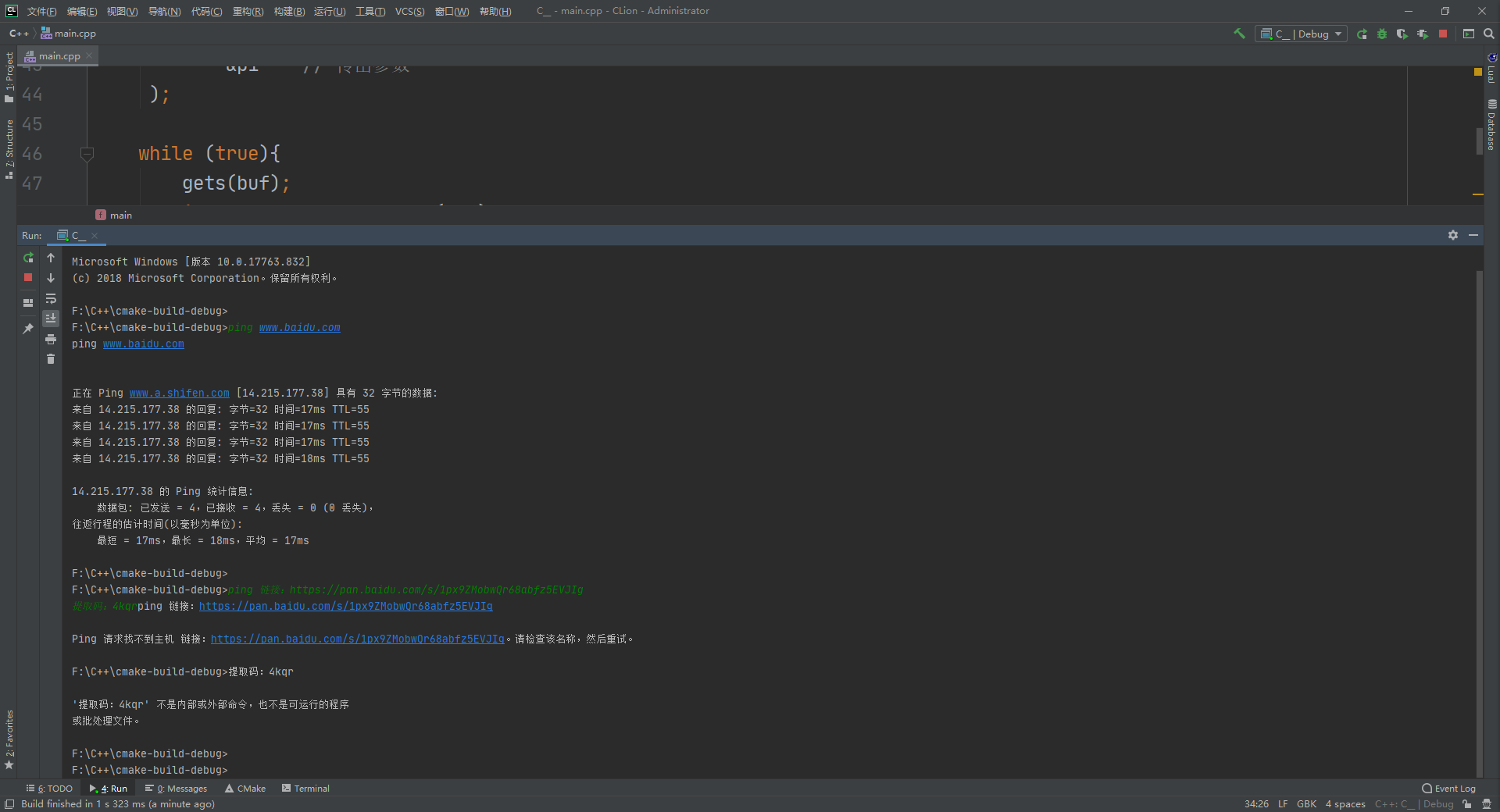Open the 运行(U) menu
This screenshot has height=812, width=1500.
tap(330, 11)
